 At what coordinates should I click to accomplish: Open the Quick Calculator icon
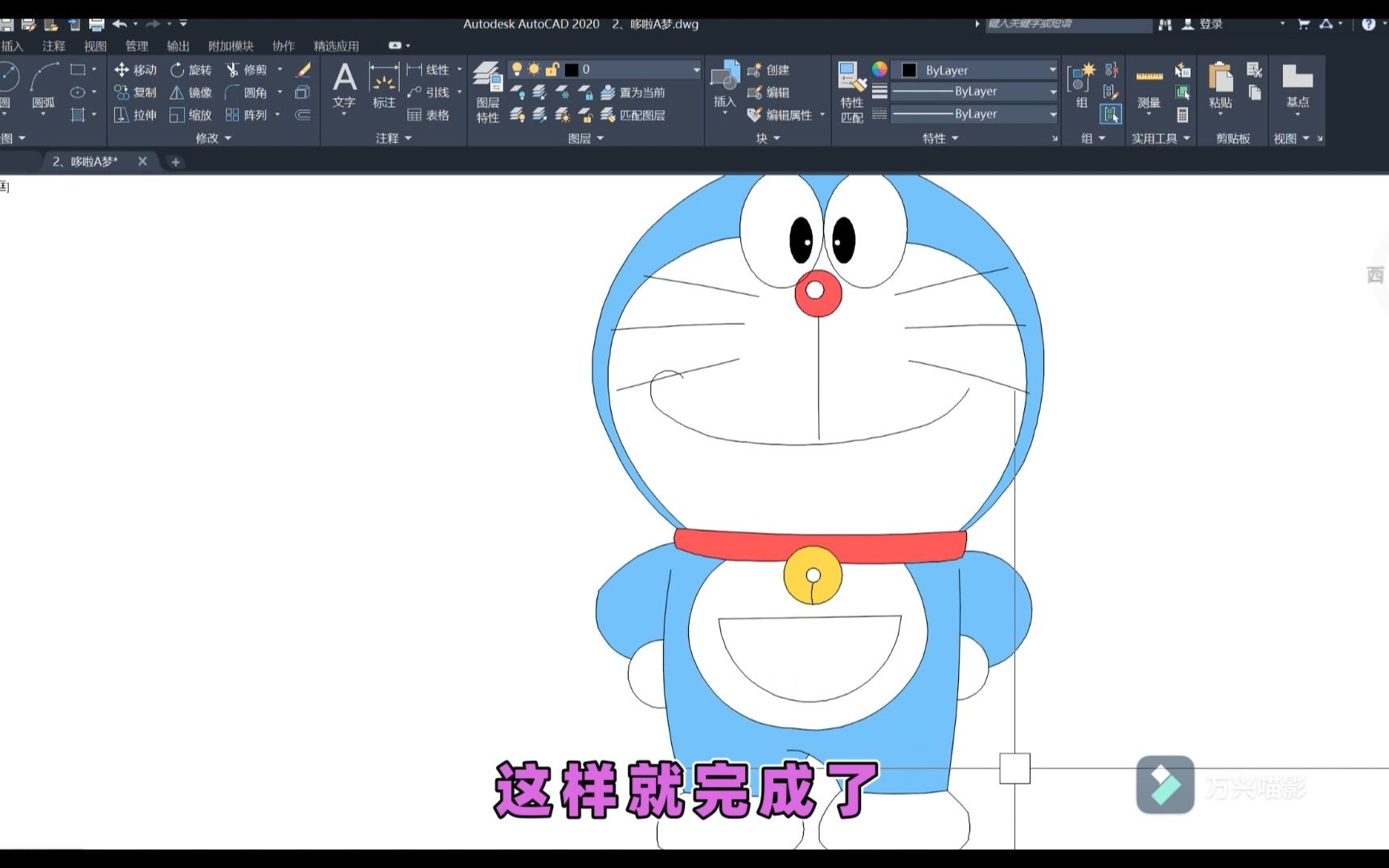pyautogui.click(x=1182, y=115)
